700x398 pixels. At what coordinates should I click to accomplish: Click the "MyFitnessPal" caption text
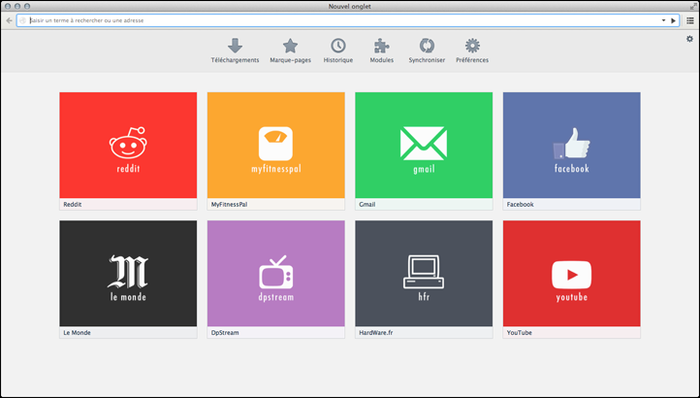(x=229, y=204)
